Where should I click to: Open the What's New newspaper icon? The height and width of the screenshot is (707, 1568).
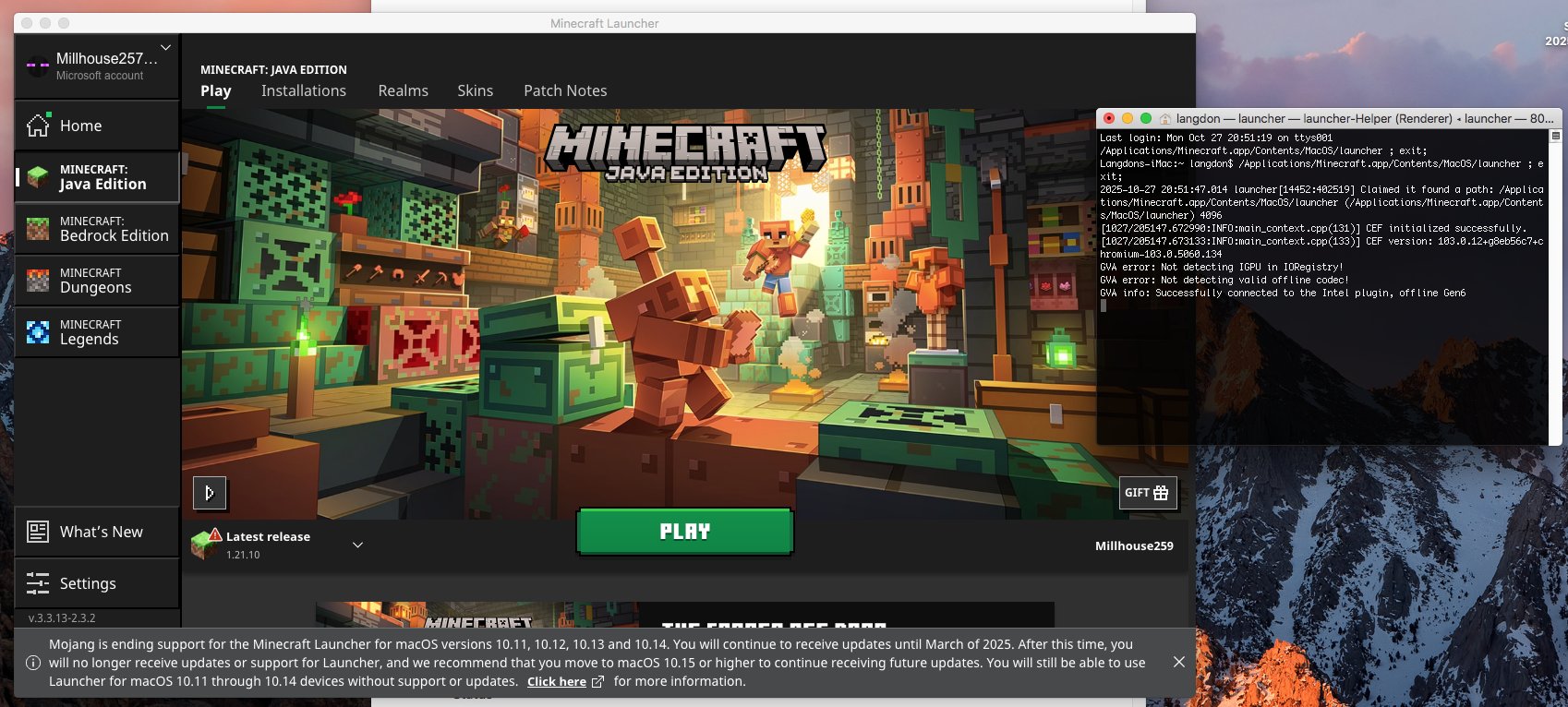38,532
